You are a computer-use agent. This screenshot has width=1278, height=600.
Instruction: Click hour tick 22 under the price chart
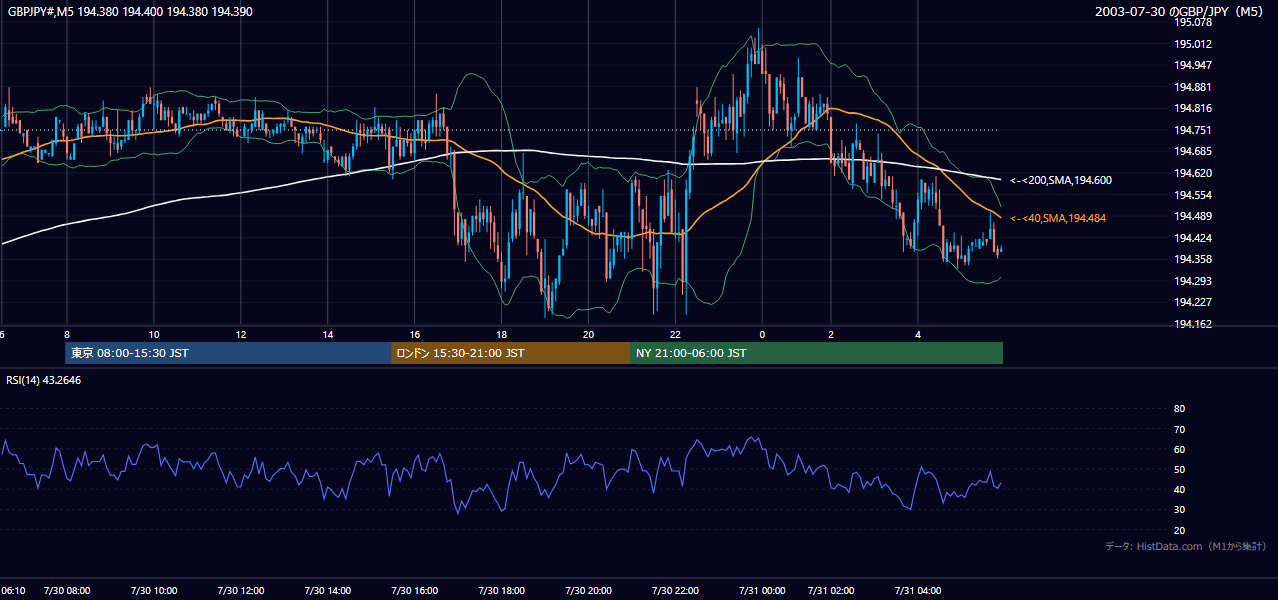click(x=676, y=334)
